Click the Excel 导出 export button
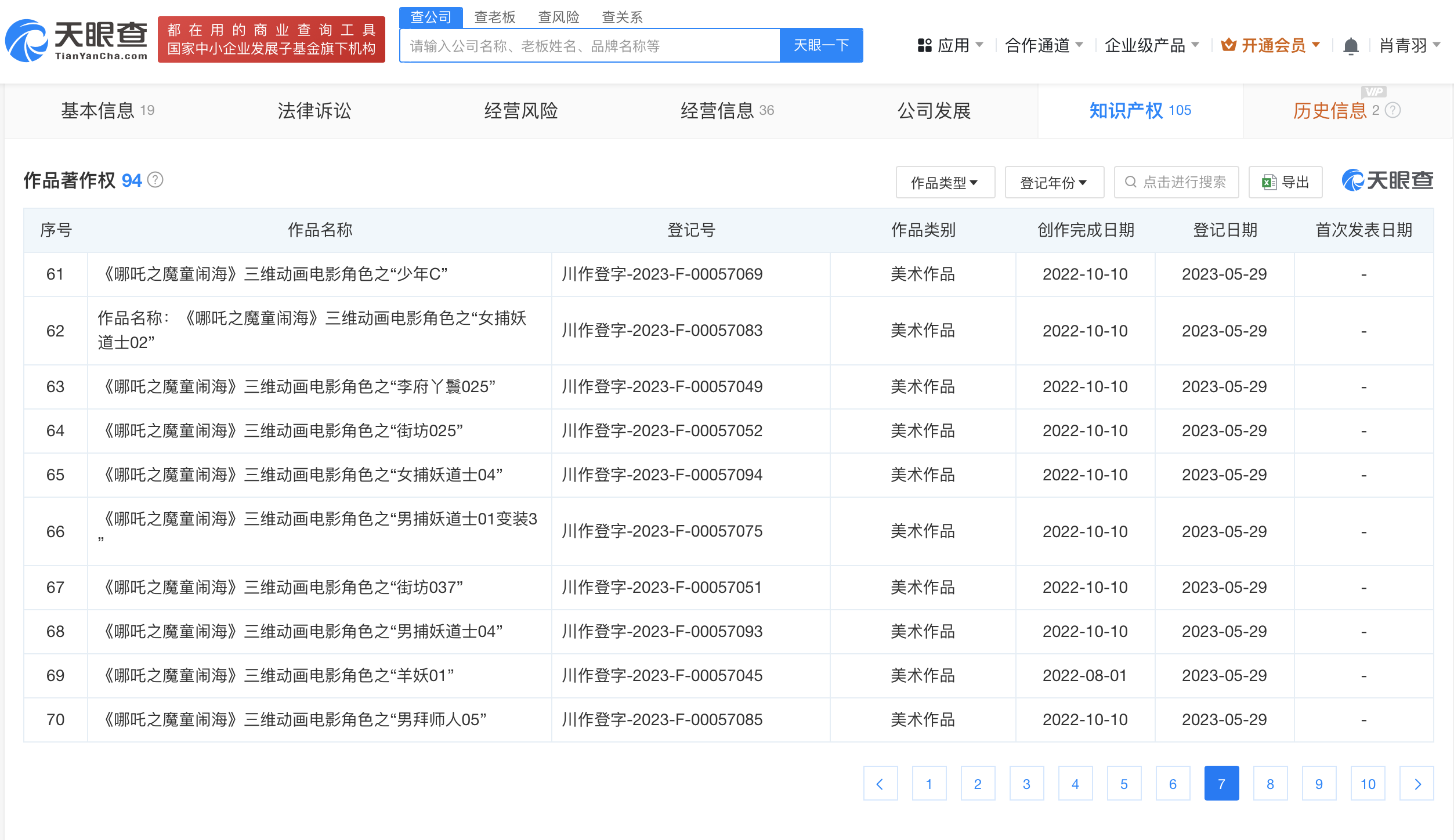The image size is (1454, 840). 1285,182
